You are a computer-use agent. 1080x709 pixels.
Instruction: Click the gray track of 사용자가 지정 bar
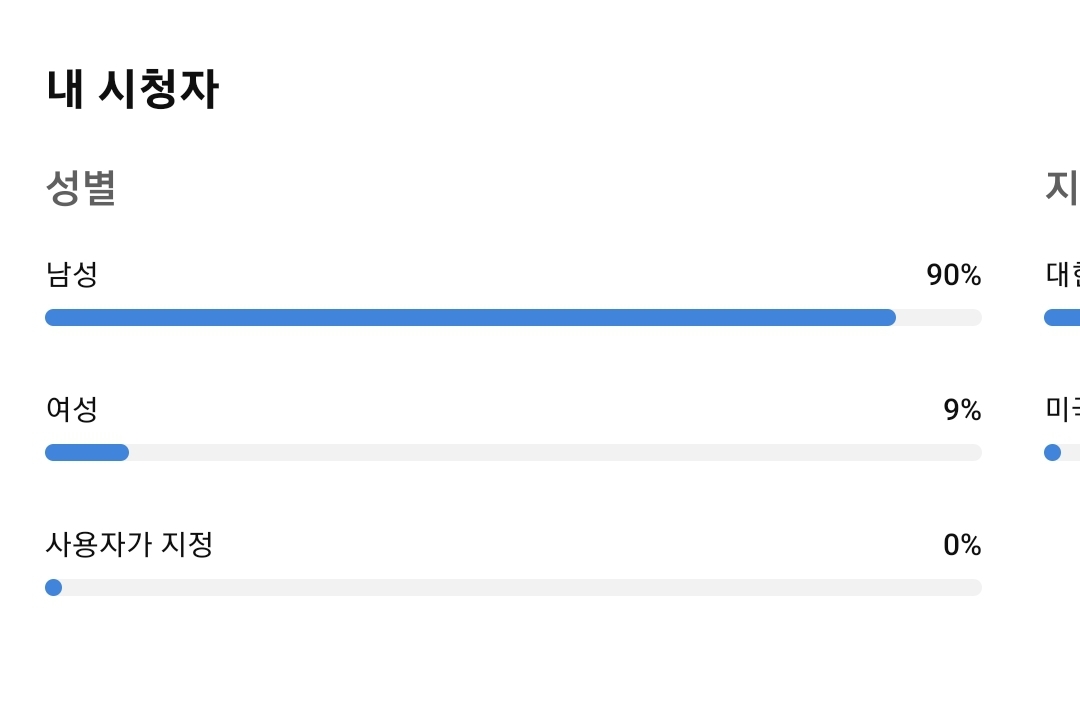520,587
